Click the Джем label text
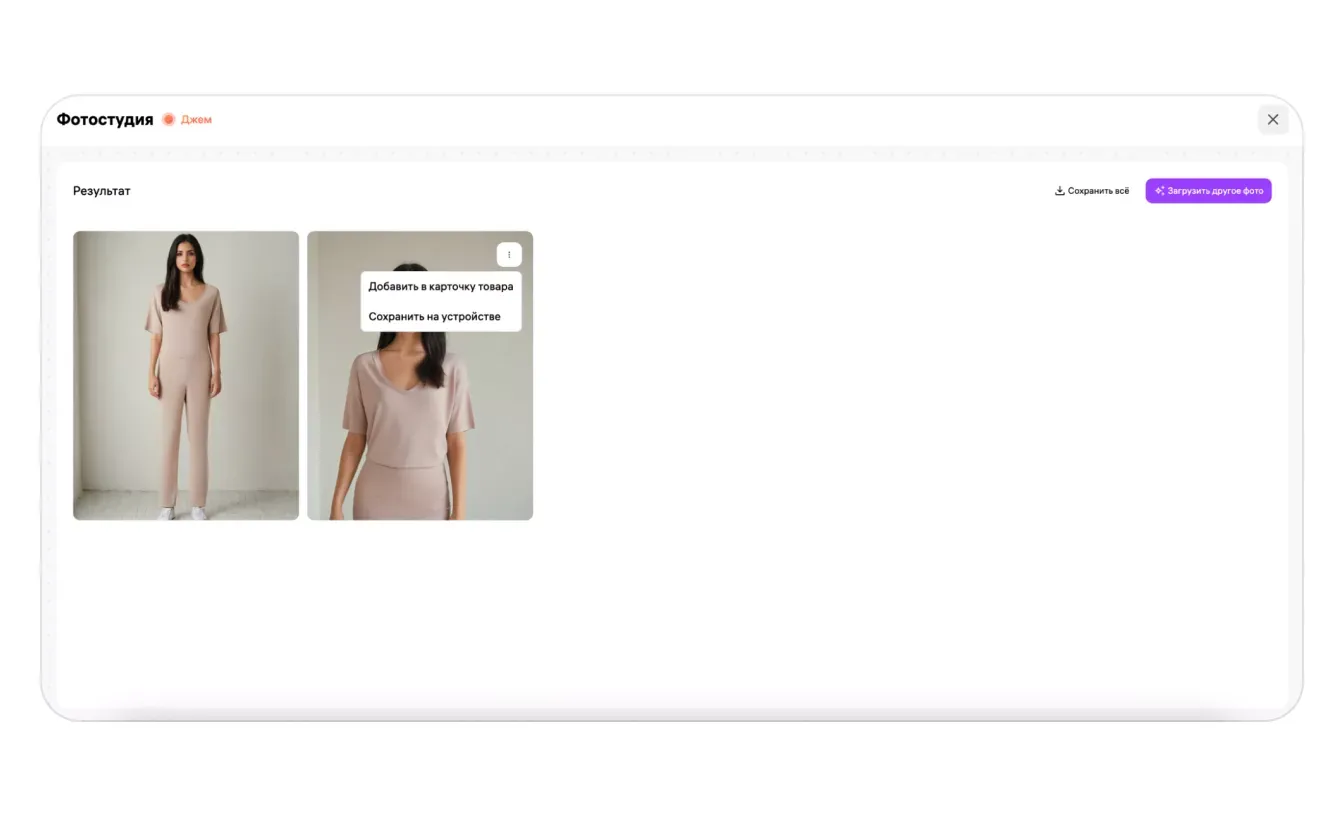This screenshot has height=818, width=1344. coord(196,120)
